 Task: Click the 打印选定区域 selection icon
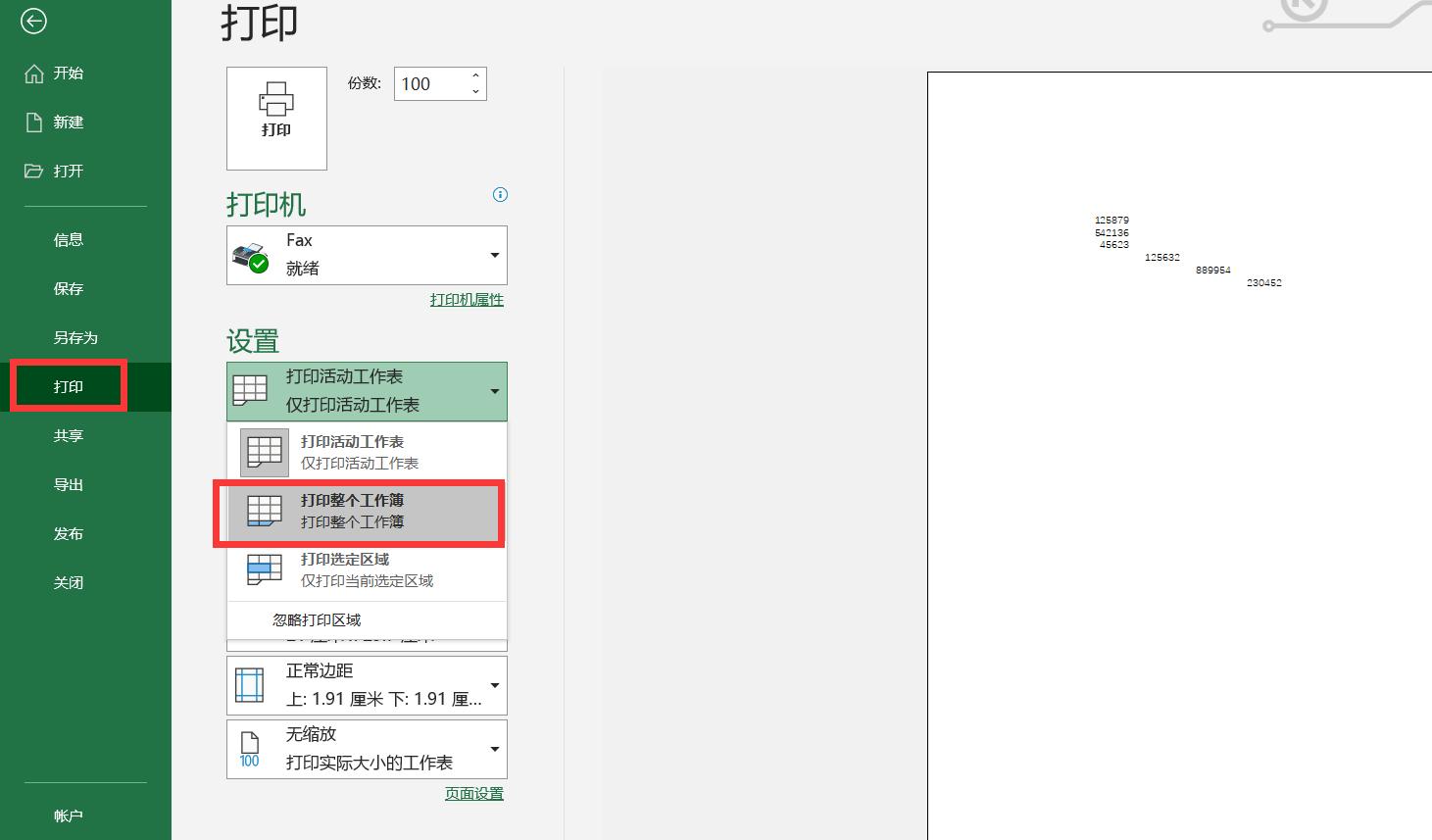(263, 568)
